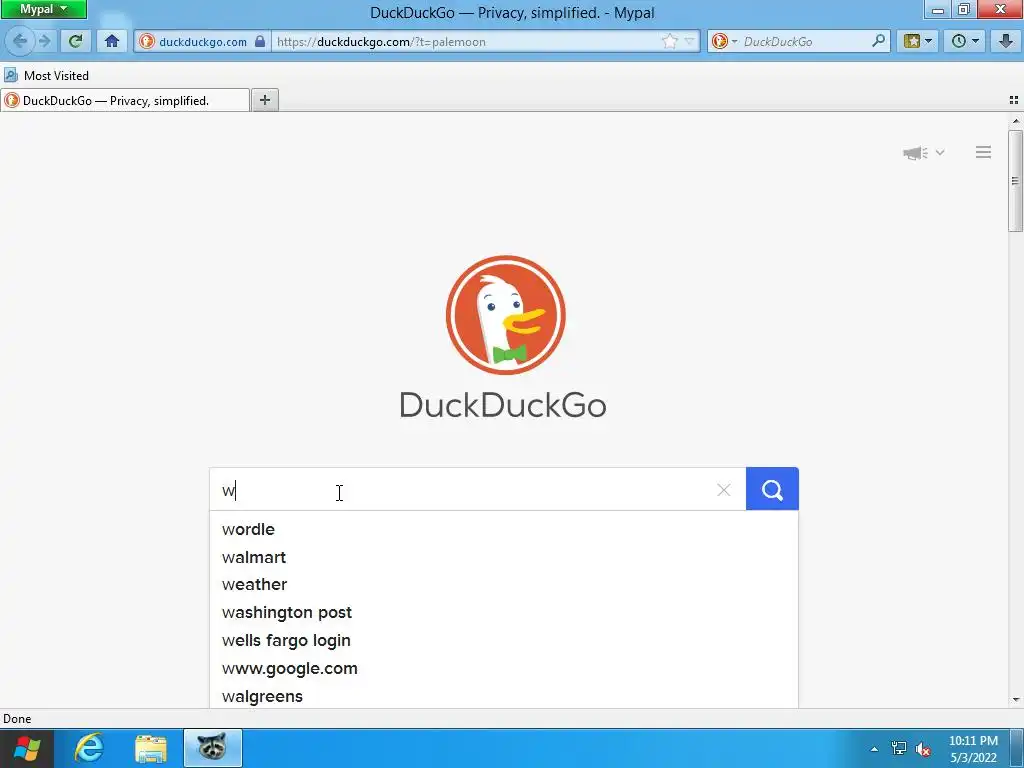The width and height of the screenshot is (1024, 768).
Task: Open the Mypal application menu
Action: pos(44,9)
